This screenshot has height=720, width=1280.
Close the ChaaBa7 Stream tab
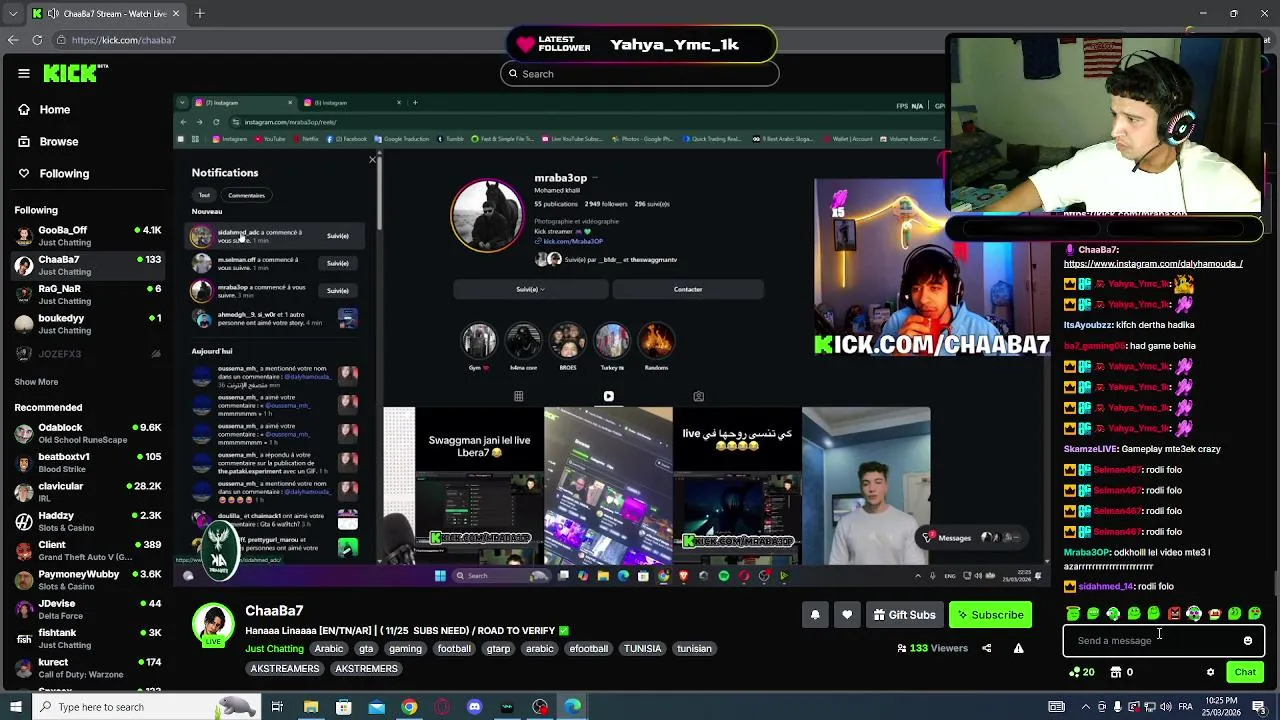click(176, 13)
